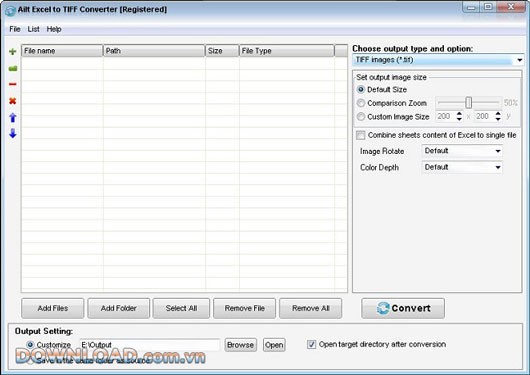Click the Remove File button
Viewport: 530px width, 375px height.
[244, 308]
